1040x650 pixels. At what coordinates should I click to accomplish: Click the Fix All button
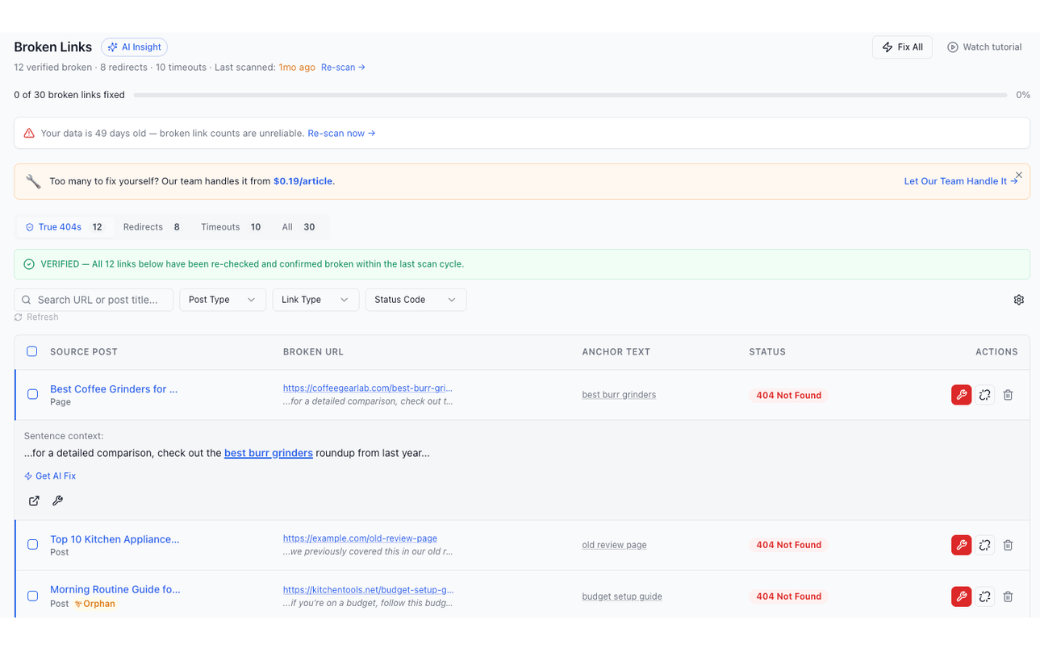pos(902,47)
